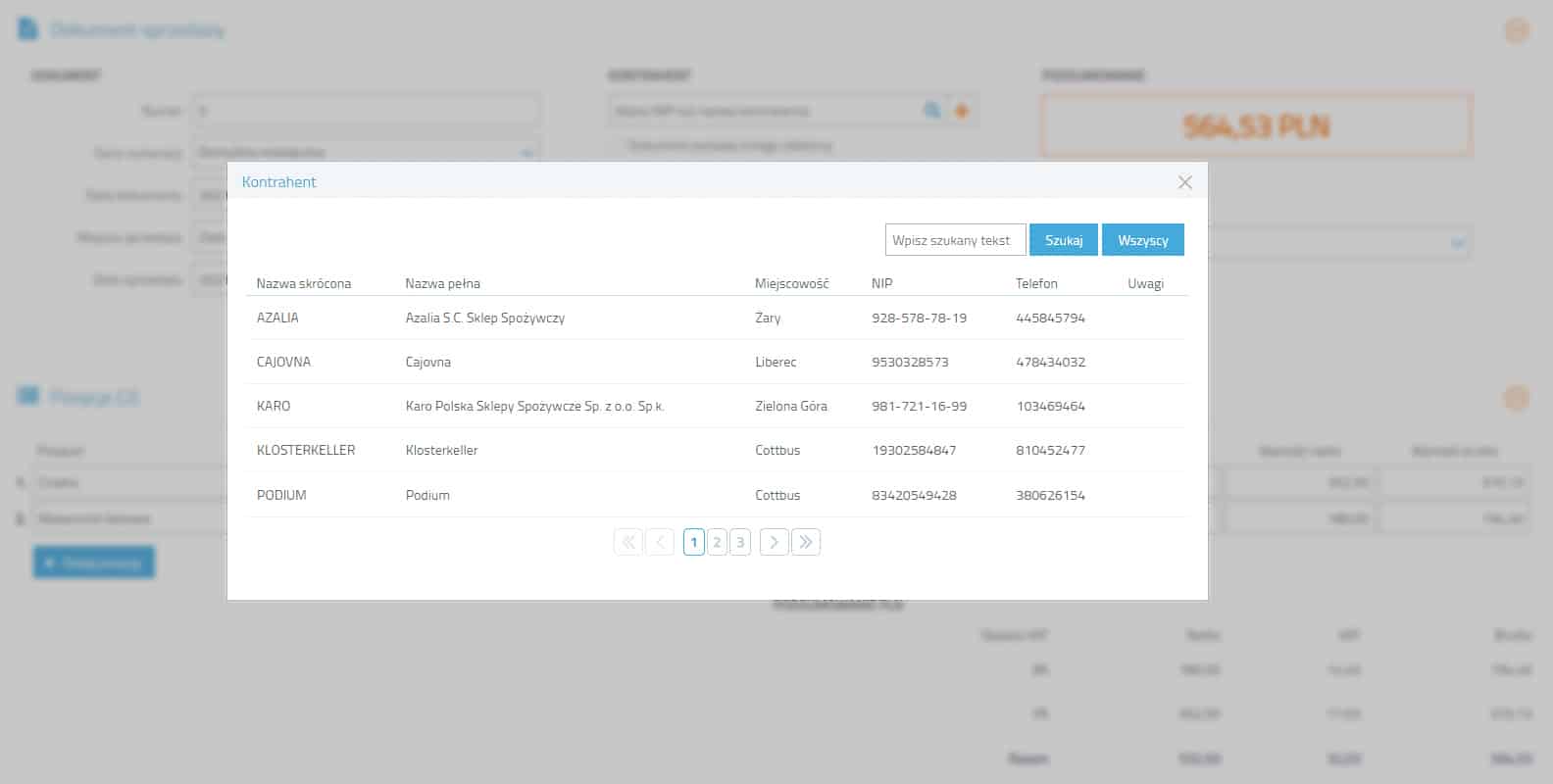
Task: Click the magnifier search icon in background contractor field
Action: pos(931,111)
